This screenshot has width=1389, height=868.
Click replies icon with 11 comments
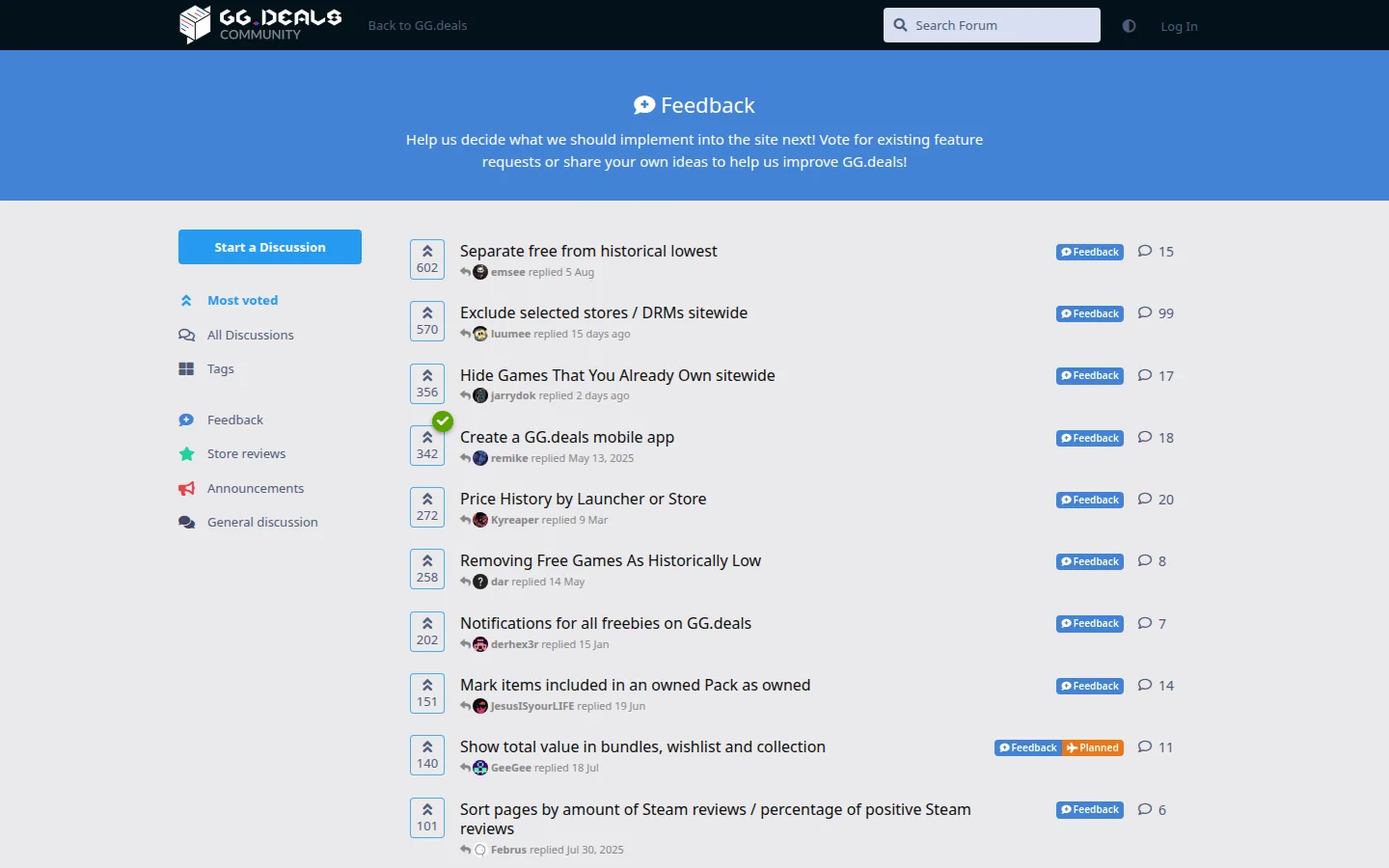pyautogui.click(x=1145, y=746)
